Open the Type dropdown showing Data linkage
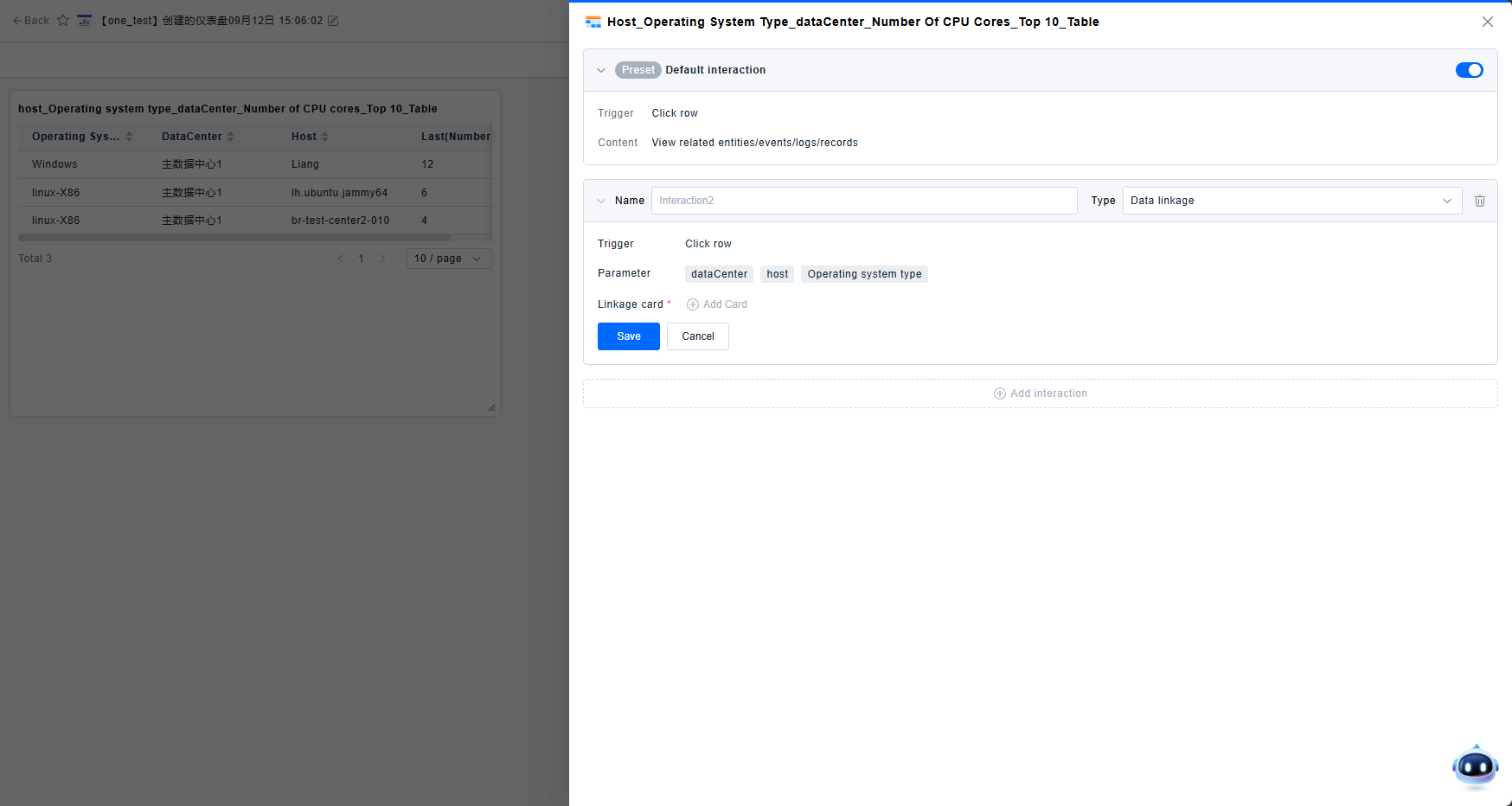The image size is (1512, 806). (x=1291, y=201)
